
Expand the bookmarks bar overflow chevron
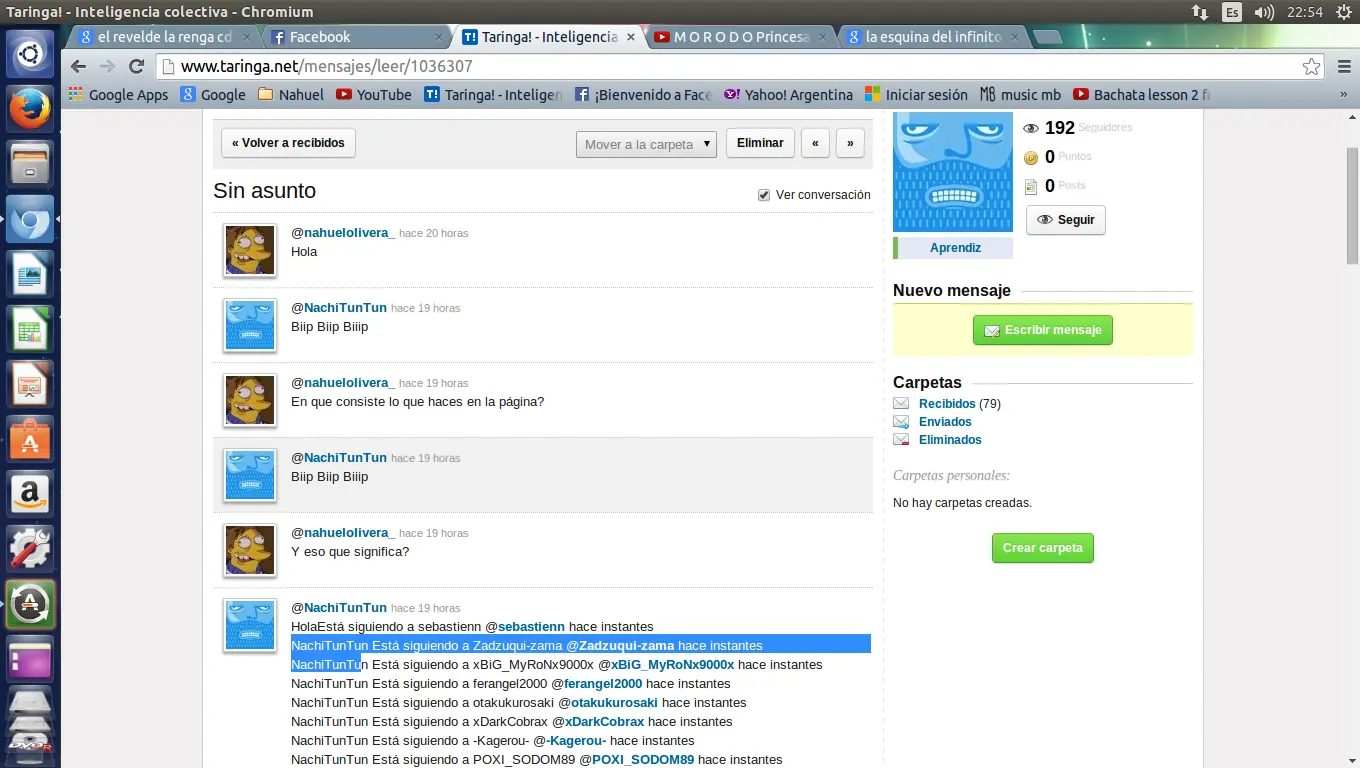coord(1345,95)
